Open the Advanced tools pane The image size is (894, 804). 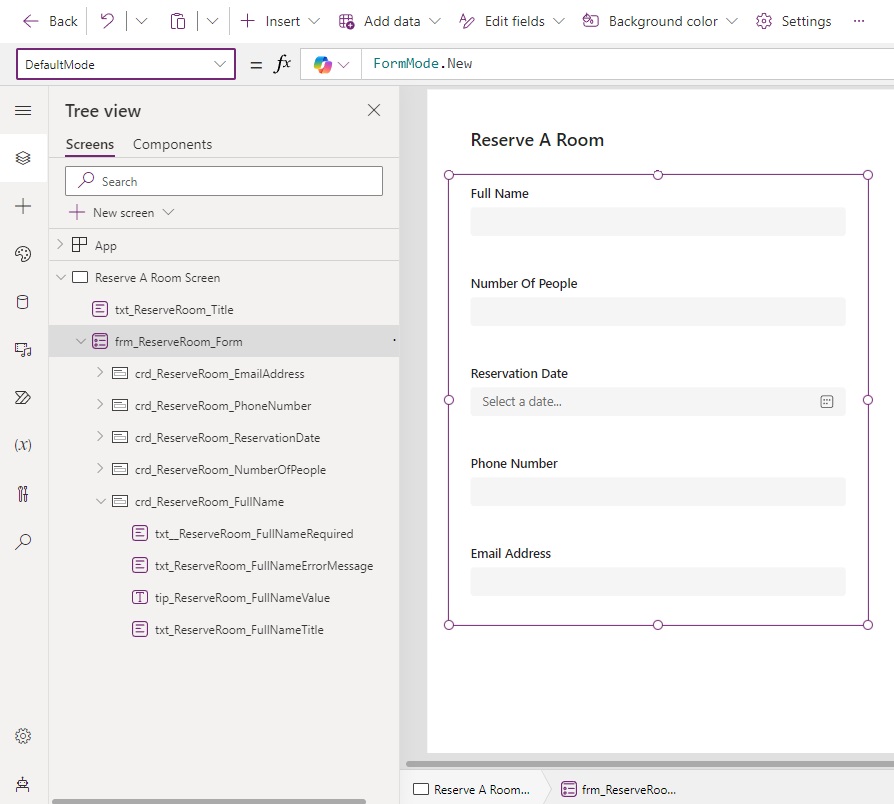pos(22,492)
